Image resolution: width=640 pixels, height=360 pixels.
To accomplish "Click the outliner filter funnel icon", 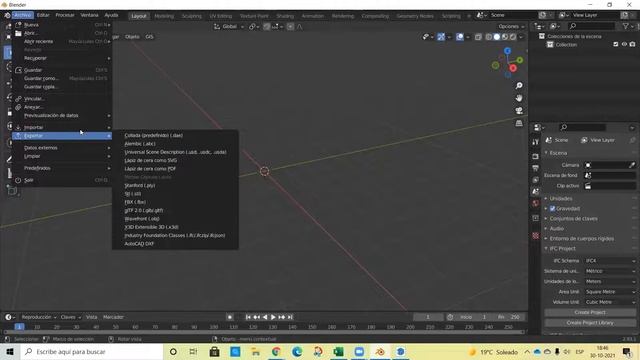I will point(625,26).
